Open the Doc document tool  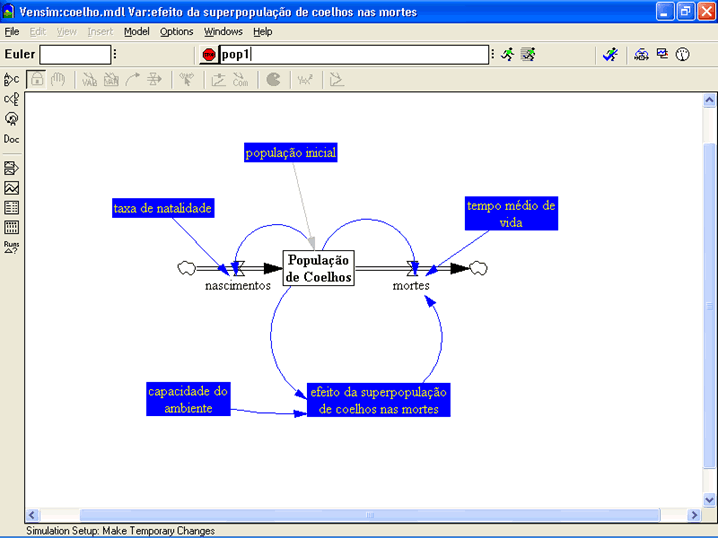click(x=12, y=139)
